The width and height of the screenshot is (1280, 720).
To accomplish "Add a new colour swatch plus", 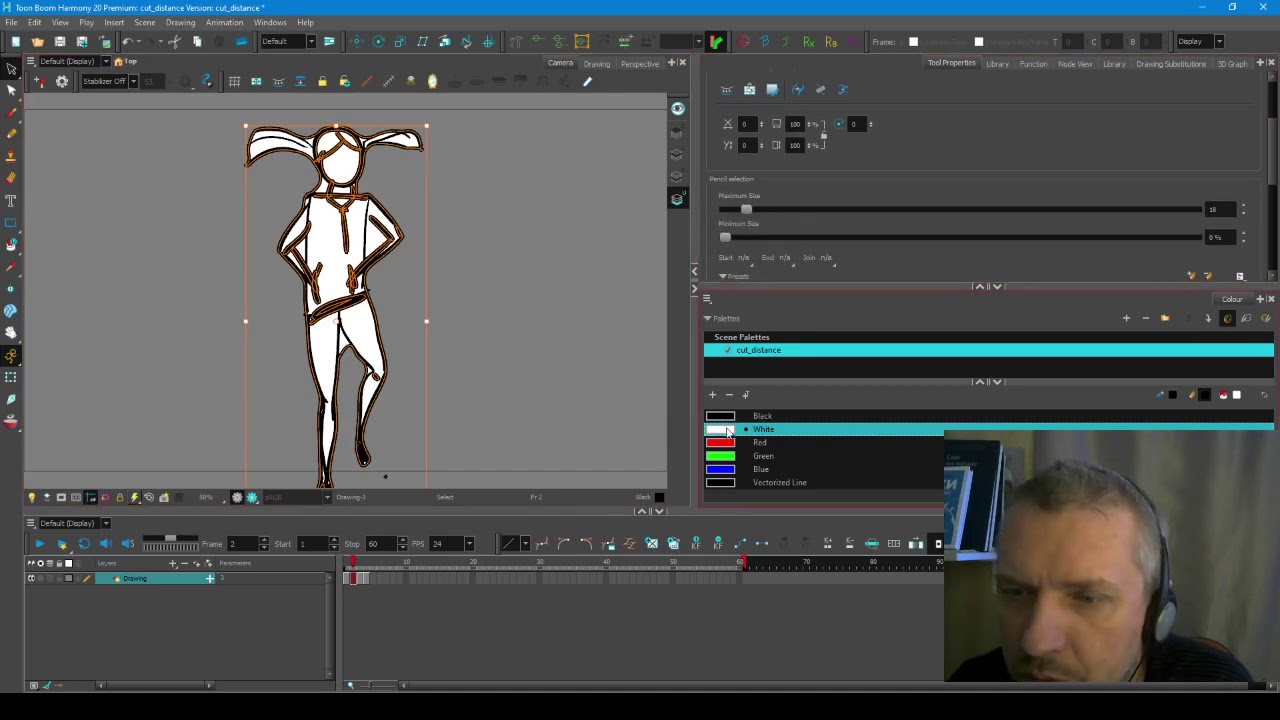I will click(712, 395).
